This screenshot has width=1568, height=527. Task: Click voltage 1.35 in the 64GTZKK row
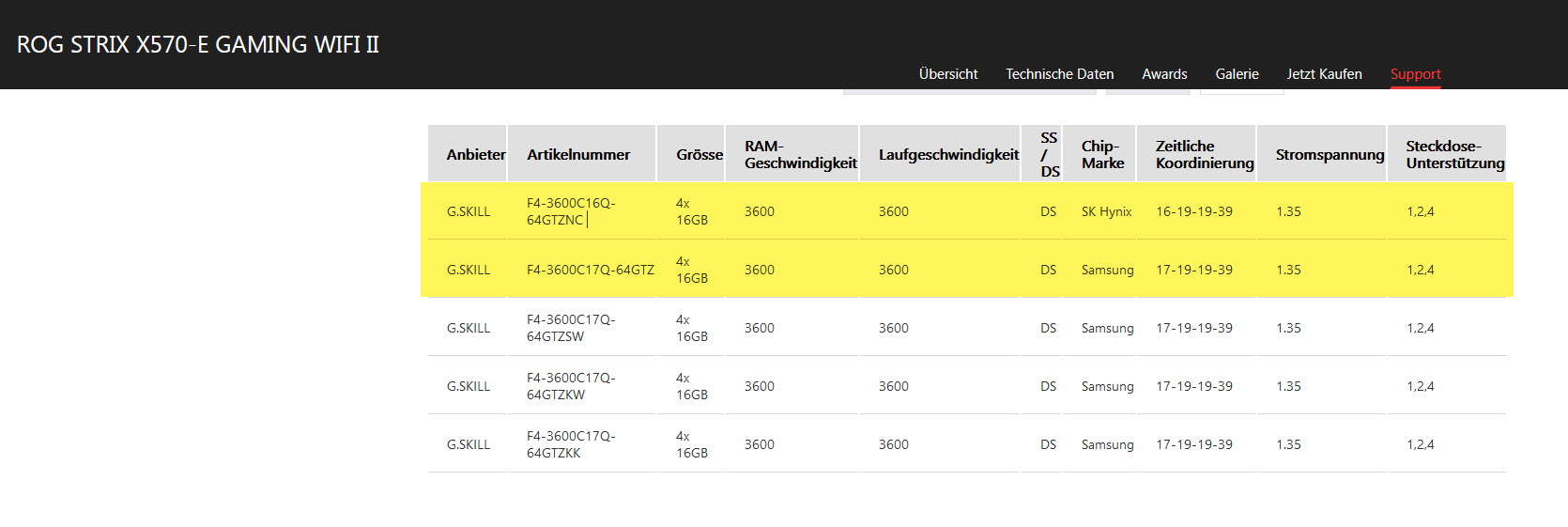click(1288, 444)
